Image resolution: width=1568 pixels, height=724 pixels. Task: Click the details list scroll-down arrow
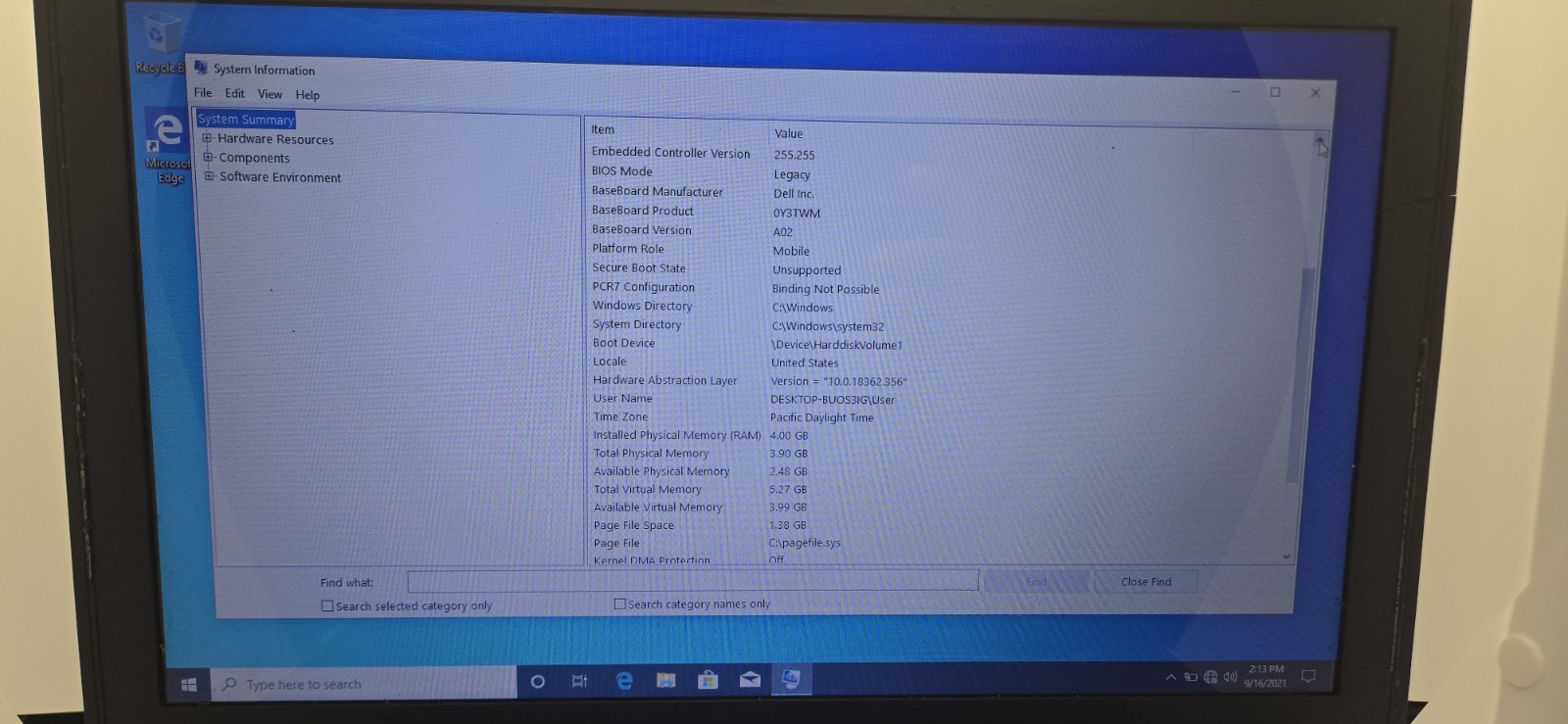[x=1286, y=556]
